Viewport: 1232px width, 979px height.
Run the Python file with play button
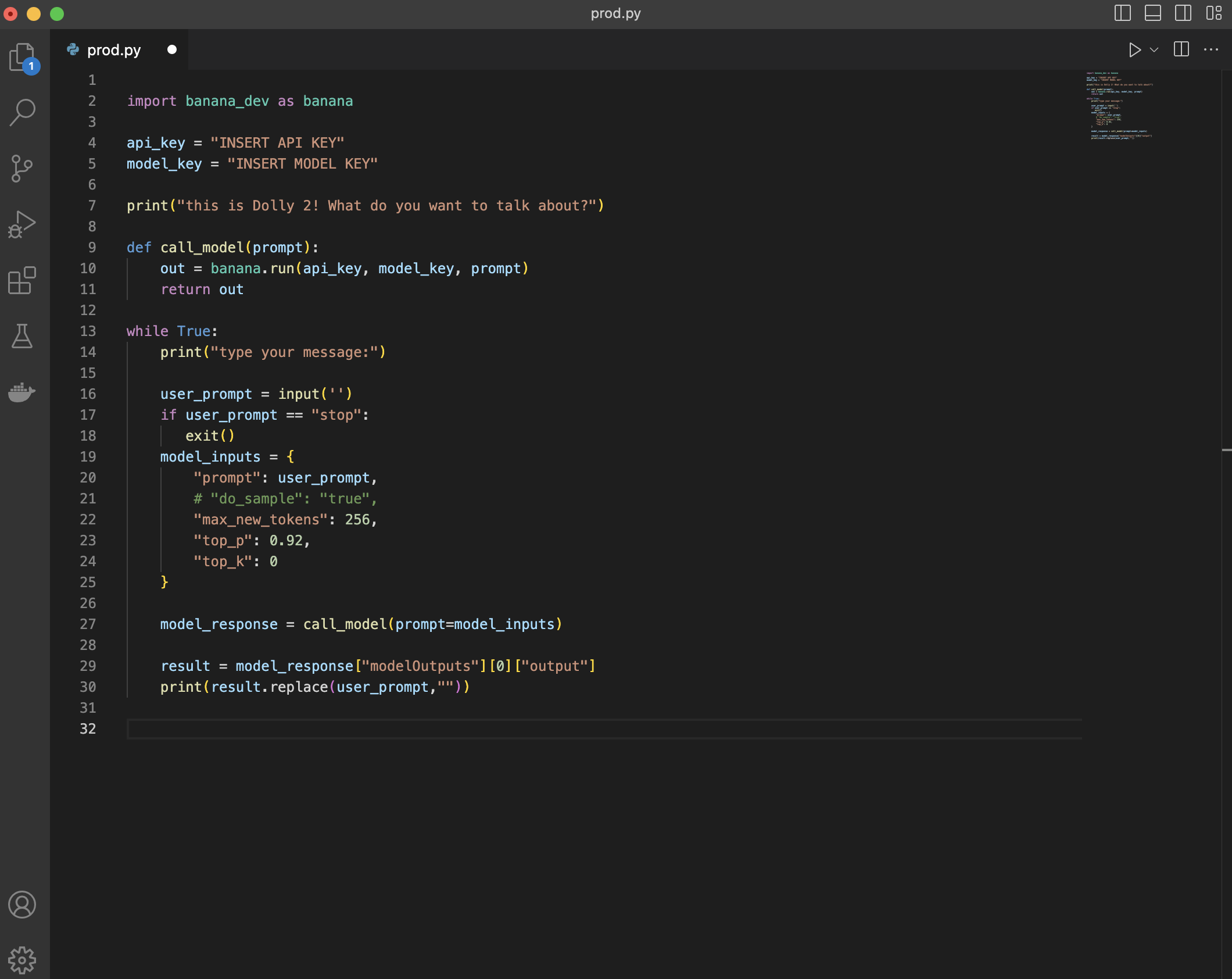pos(1134,50)
